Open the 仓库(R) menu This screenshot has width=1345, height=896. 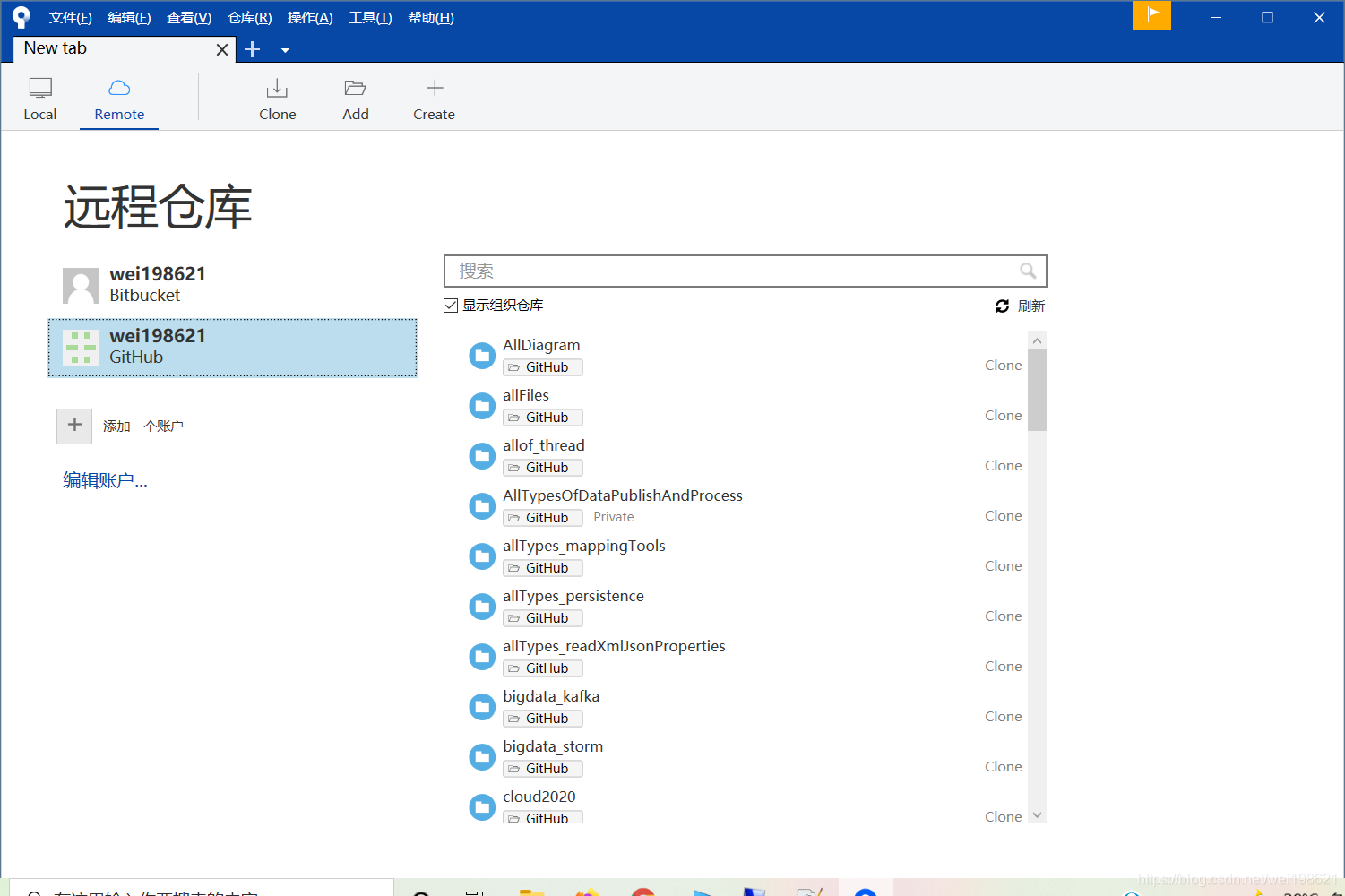[249, 18]
